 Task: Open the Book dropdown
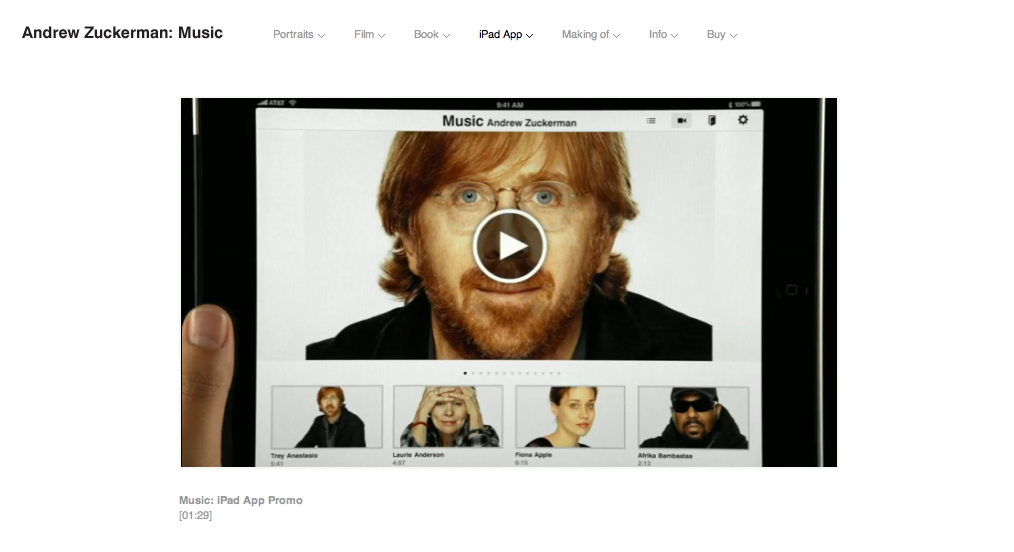pyautogui.click(x=432, y=34)
